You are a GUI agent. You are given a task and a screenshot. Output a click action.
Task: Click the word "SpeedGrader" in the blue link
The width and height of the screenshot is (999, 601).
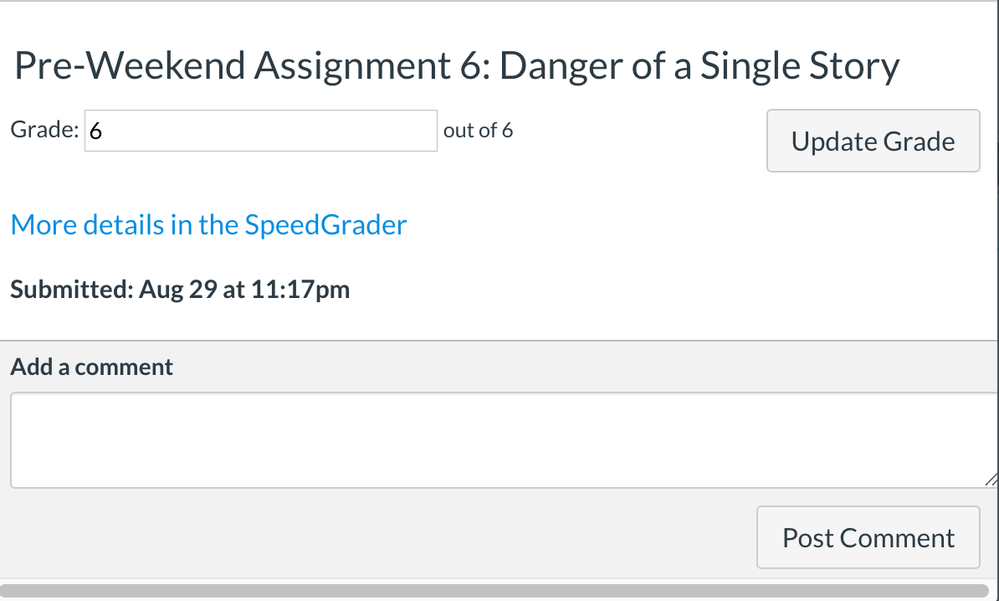click(x=325, y=224)
